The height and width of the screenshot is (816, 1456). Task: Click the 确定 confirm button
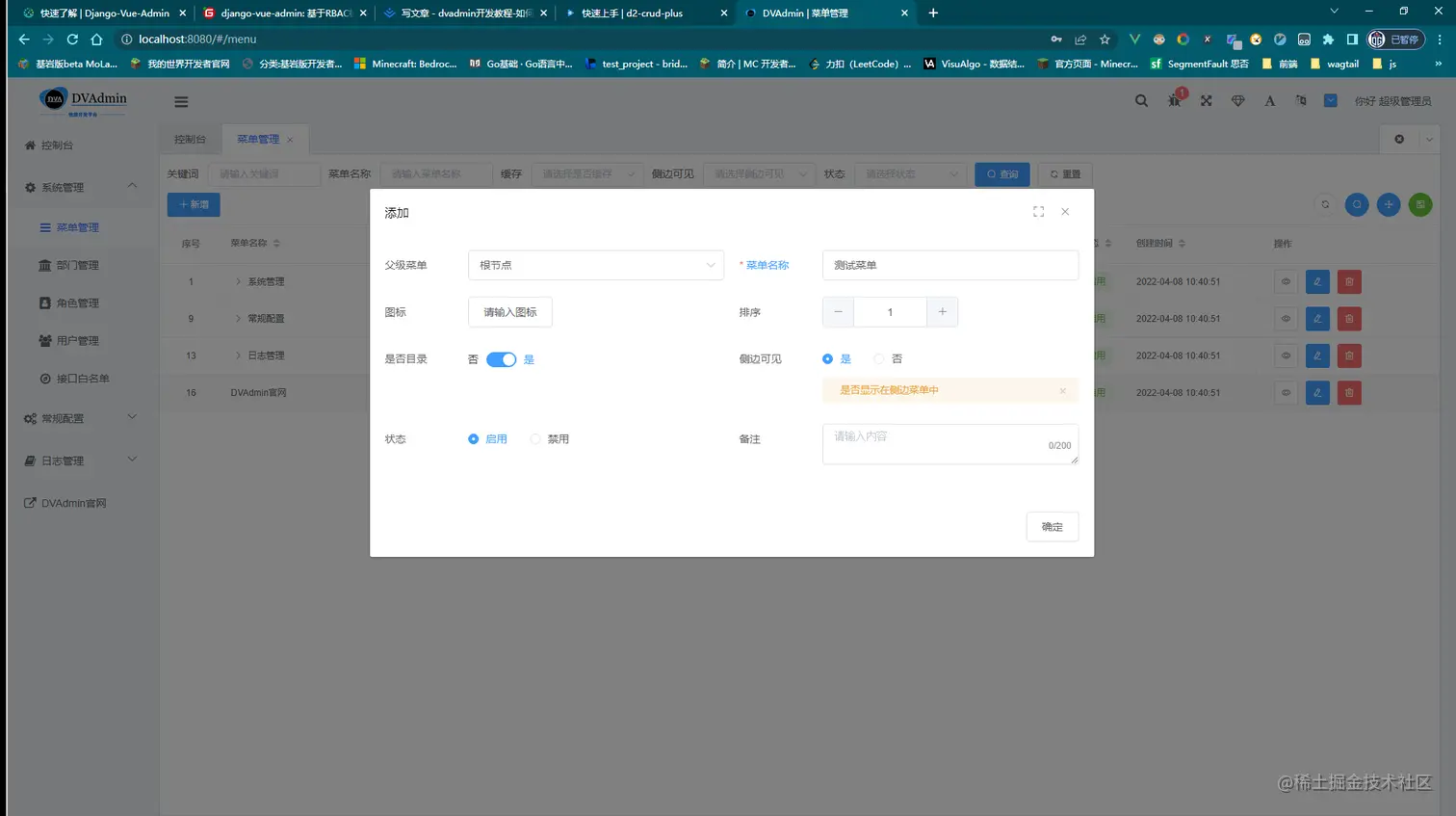(1052, 527)
